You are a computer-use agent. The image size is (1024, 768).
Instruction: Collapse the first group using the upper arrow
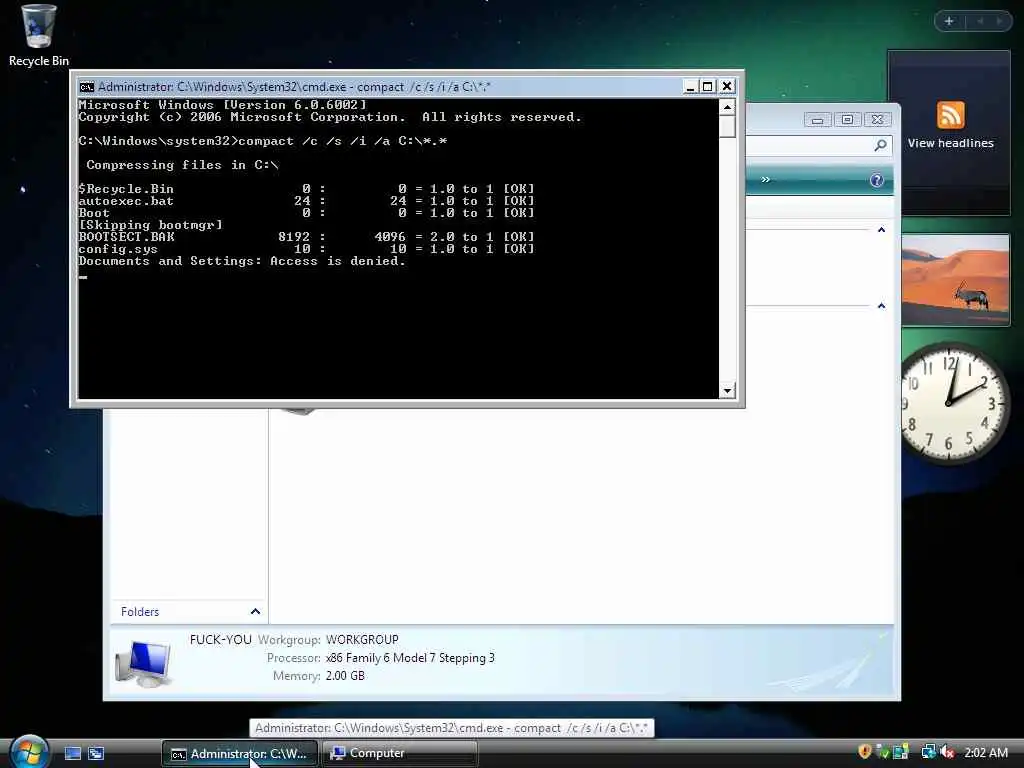tap(881, 230)
